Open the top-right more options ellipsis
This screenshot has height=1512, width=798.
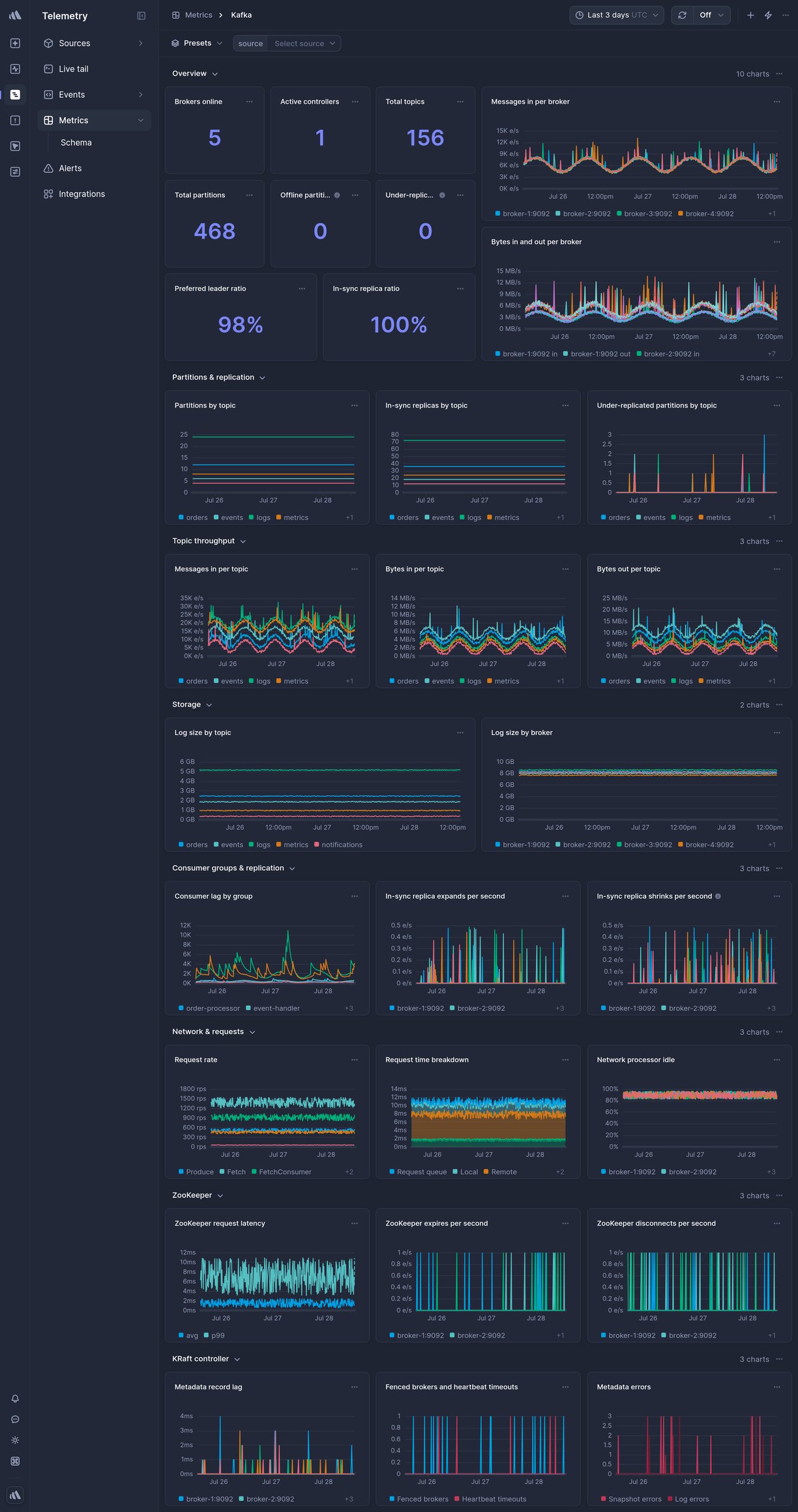[x=785, y=15]
